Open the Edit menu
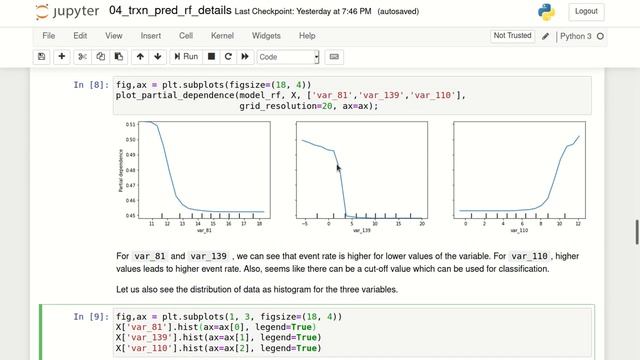The height and width of the screenshot is (360, 640). coord(80,36)
